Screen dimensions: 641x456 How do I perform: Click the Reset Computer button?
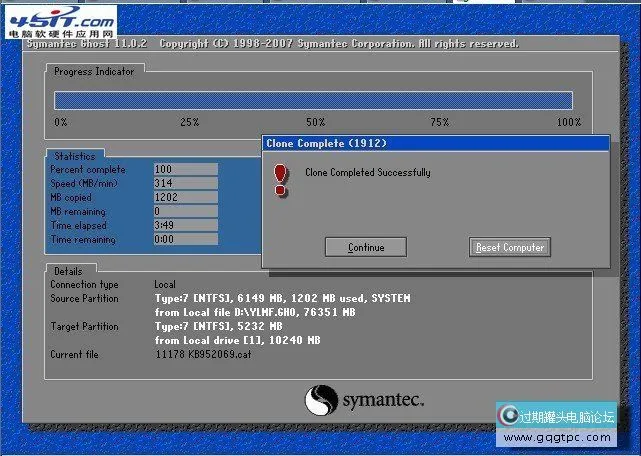click(510, 247)
